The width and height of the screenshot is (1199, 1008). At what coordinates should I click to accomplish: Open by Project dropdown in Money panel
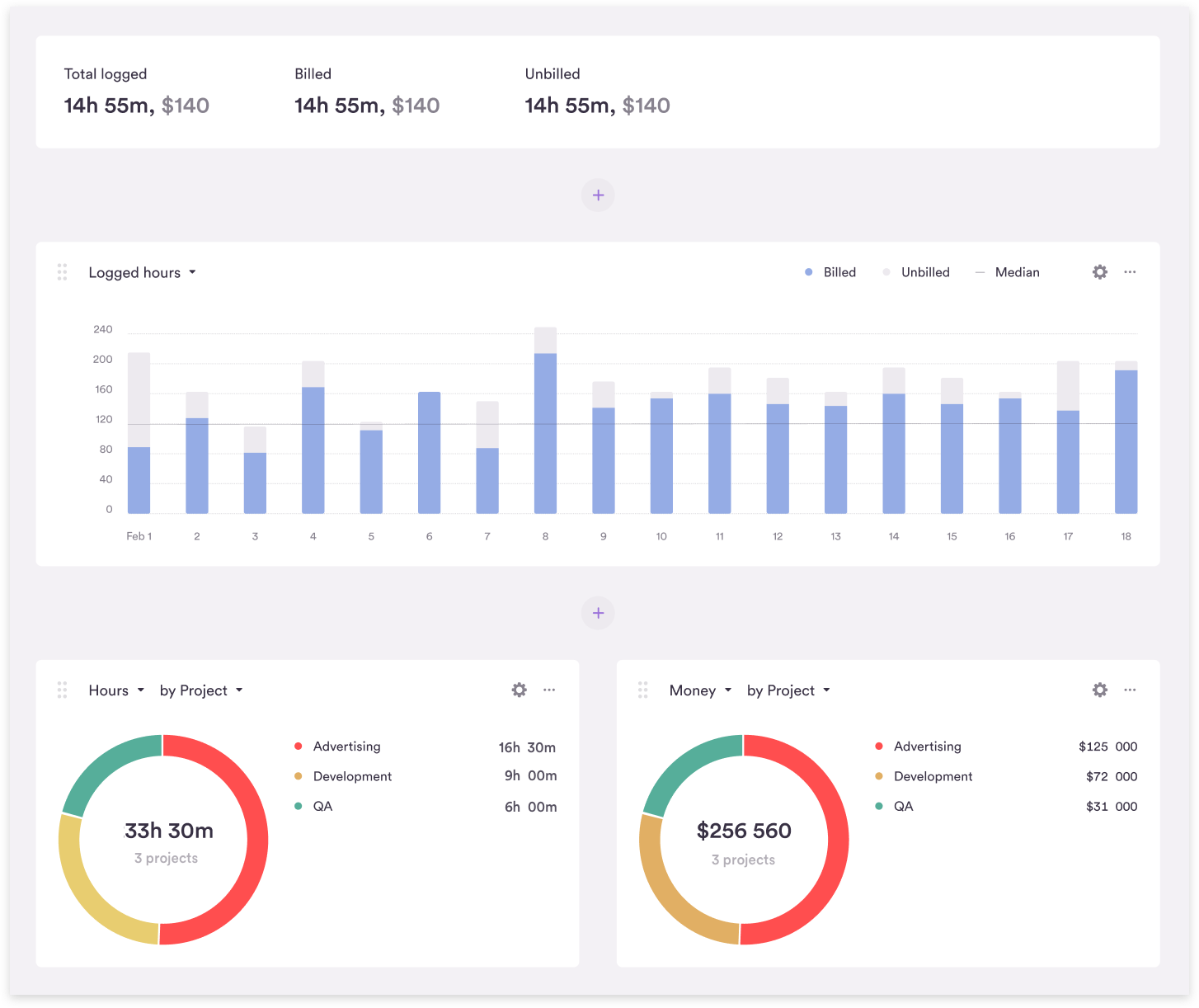pos(788,690)
